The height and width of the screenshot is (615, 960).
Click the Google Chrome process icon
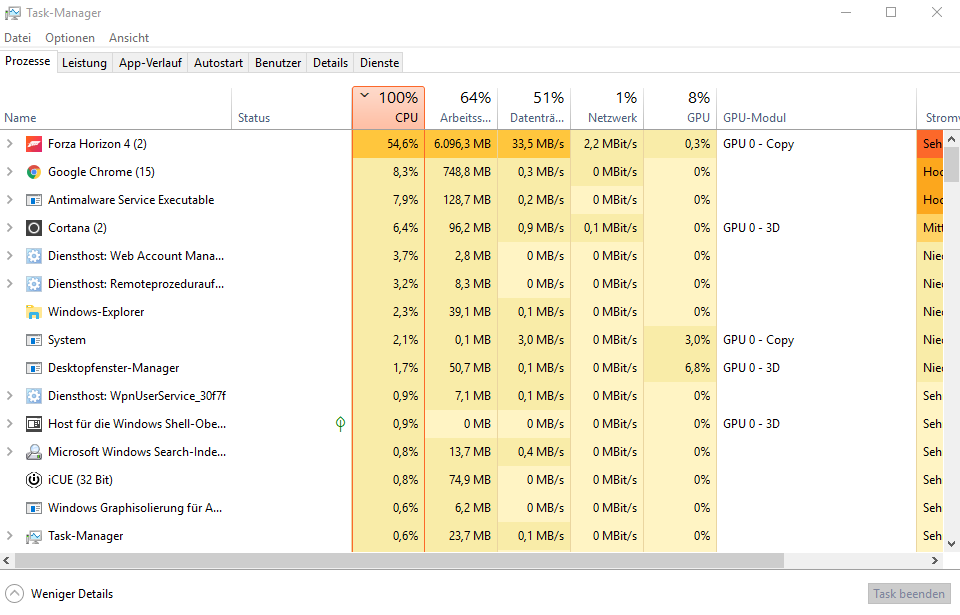(x=34, y=172)
